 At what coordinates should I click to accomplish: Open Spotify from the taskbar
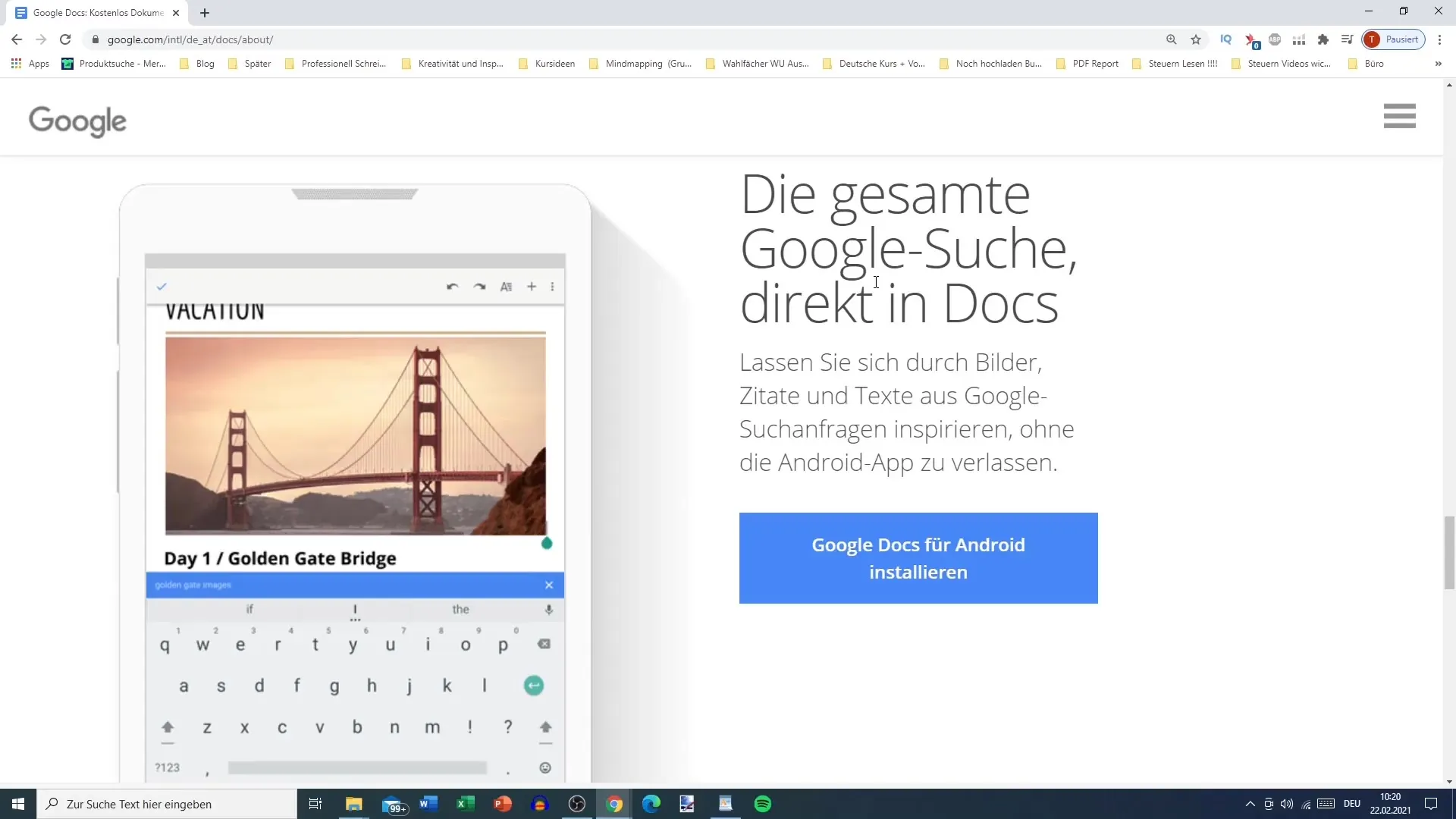click(763, 804)
